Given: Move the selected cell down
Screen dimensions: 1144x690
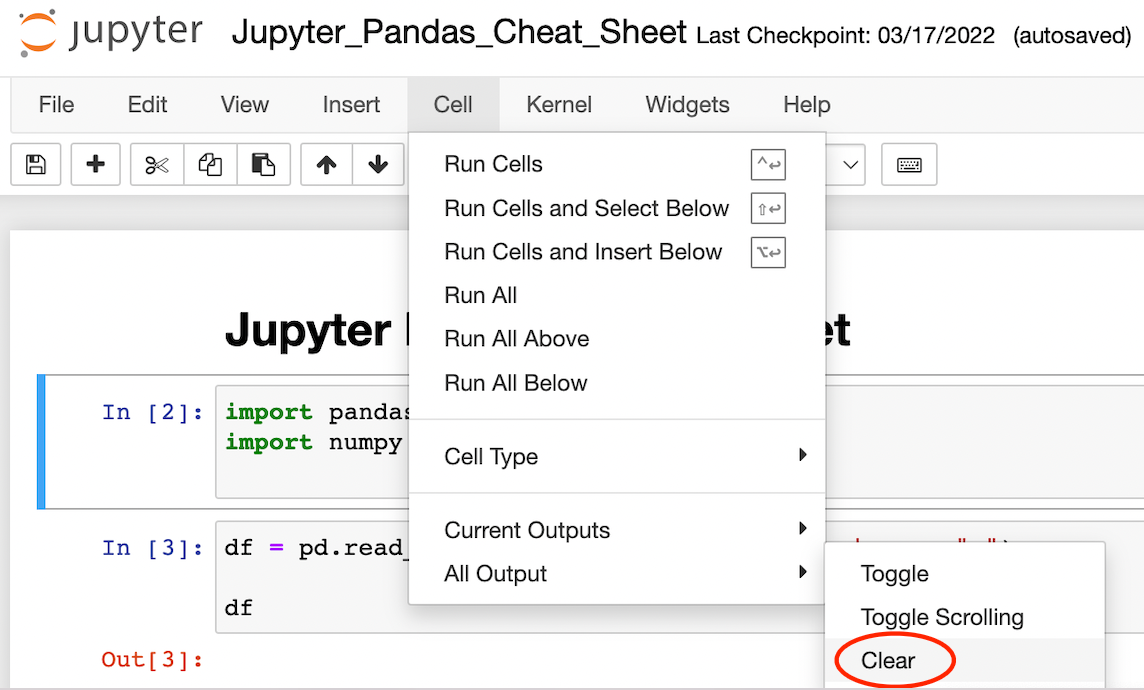Looking at the screenshot, I should (x=377, y=165).
